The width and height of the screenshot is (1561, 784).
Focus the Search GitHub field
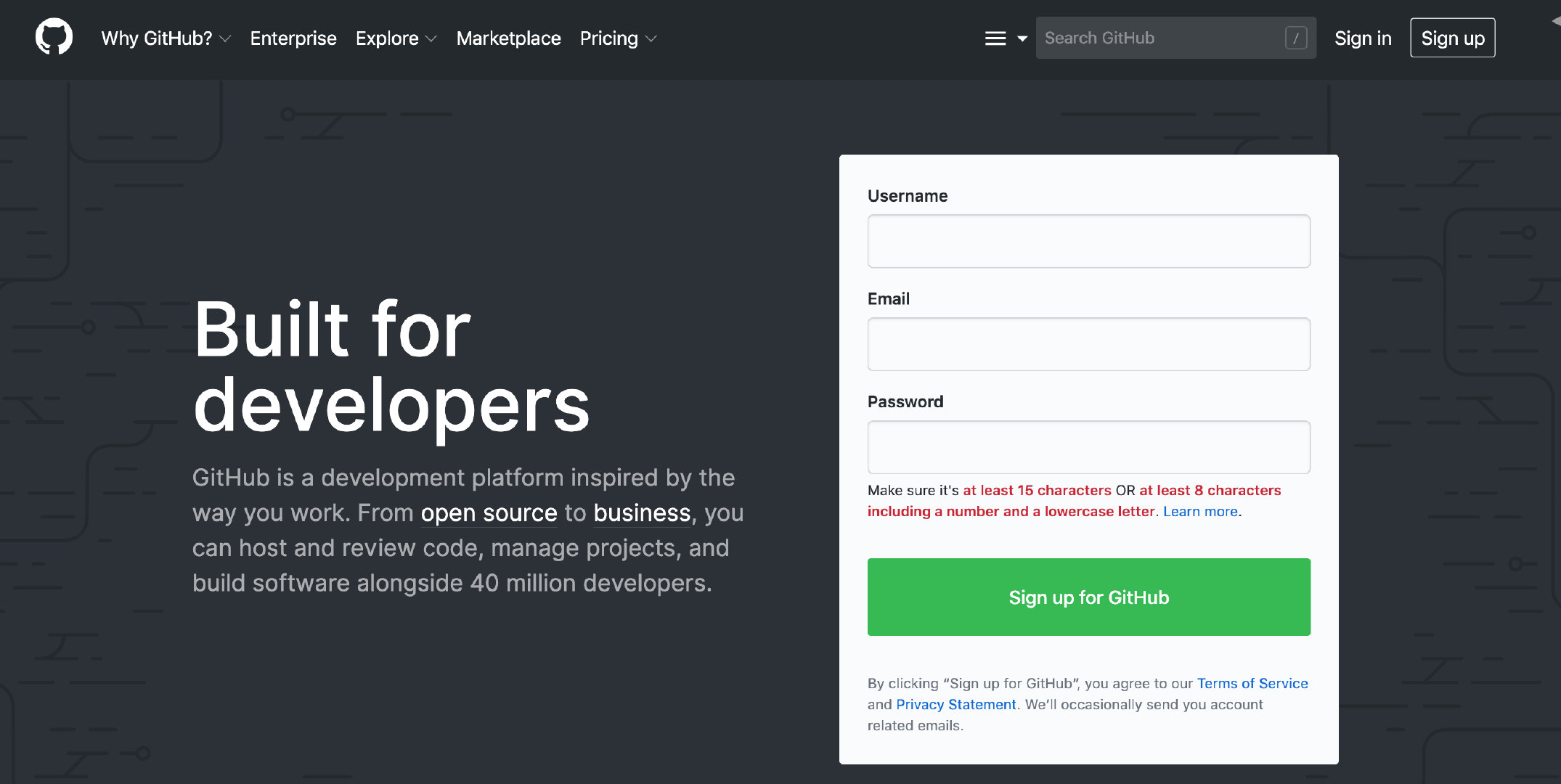[x=1160, y=38]
